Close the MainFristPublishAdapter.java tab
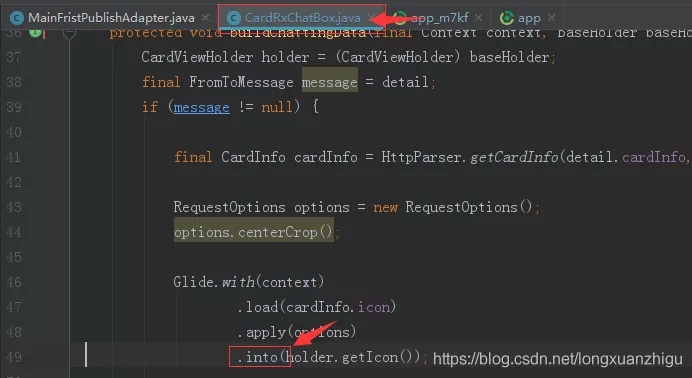This screenshot has height=378, width=692. 205,18
